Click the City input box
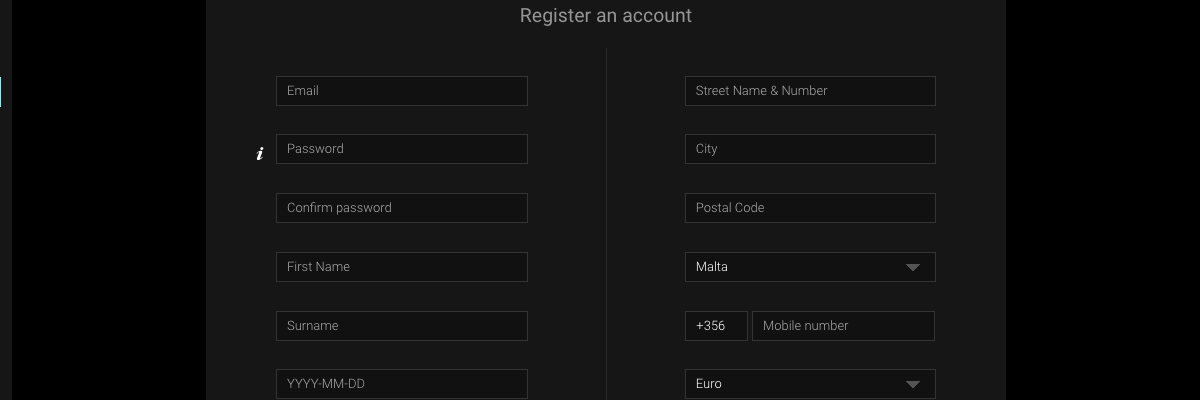 click(810, 149)
